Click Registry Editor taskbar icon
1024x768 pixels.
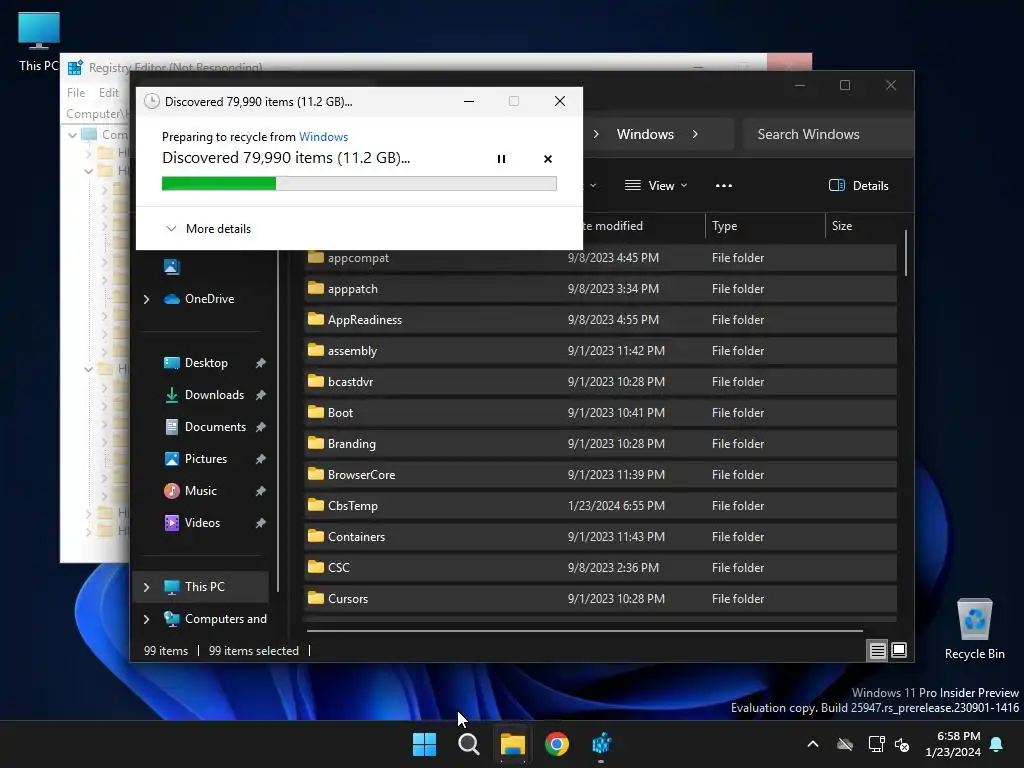(601, 744)
